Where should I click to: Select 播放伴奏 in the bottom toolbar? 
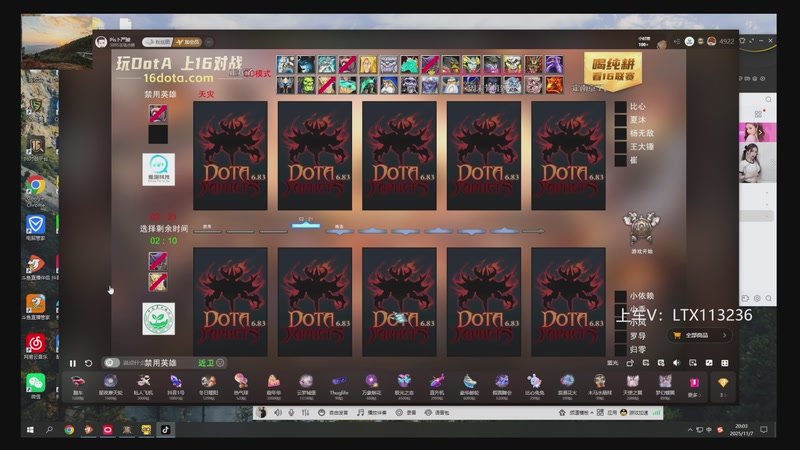click(x=371, y=412)
